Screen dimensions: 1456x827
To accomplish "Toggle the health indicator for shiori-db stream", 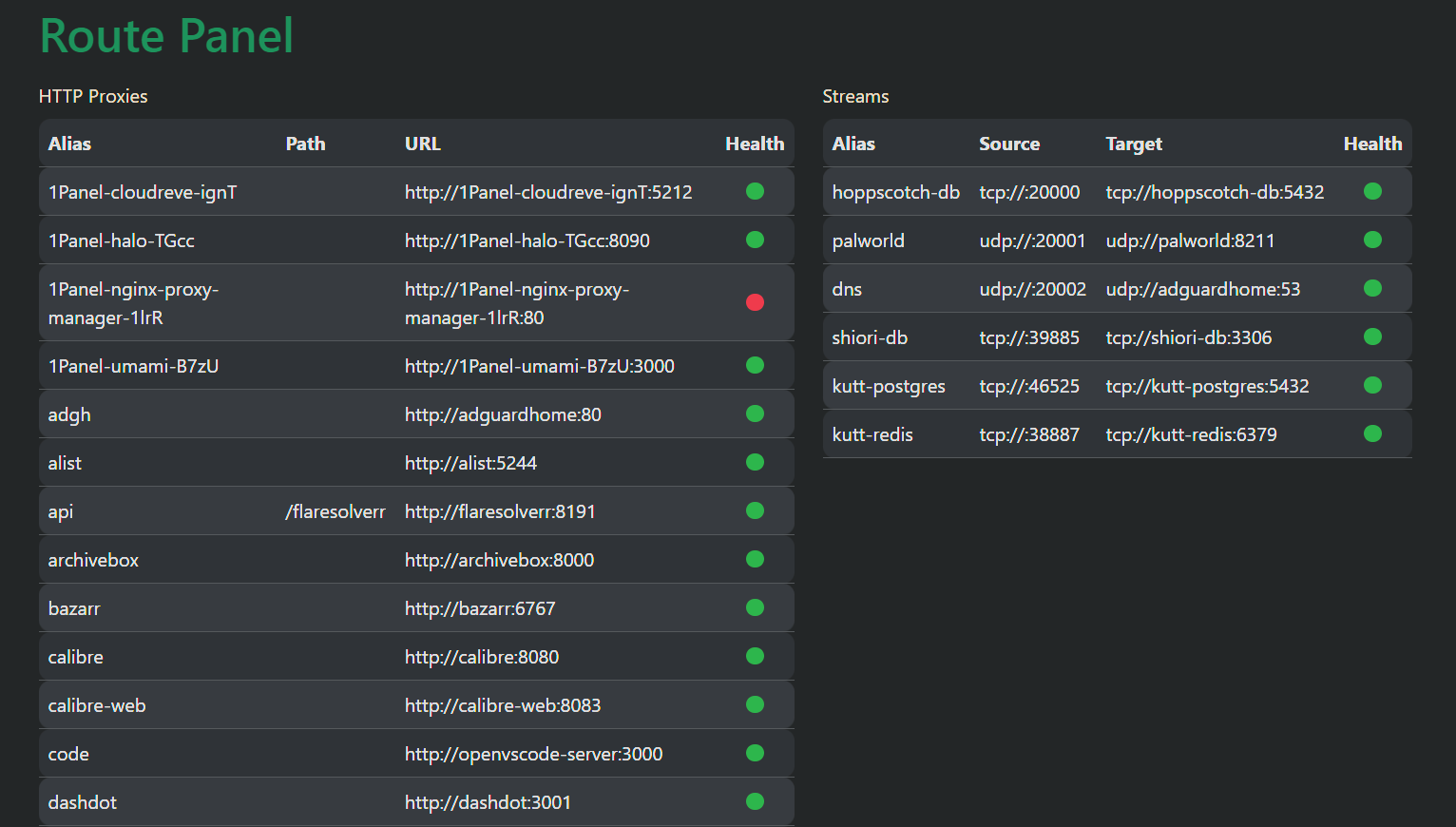I will tap(1372, 337).
